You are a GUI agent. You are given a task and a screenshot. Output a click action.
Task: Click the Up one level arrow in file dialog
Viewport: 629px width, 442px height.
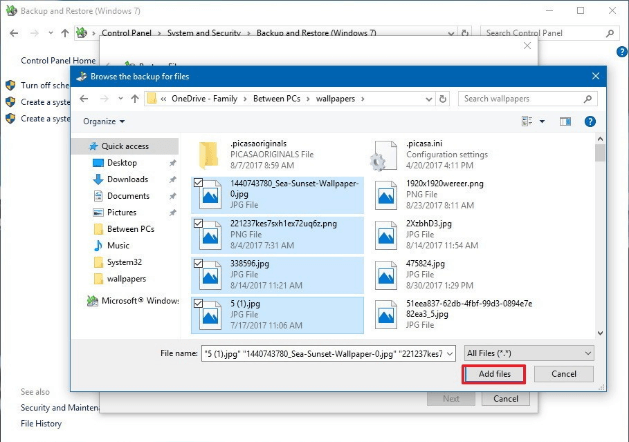pos(134,99)
